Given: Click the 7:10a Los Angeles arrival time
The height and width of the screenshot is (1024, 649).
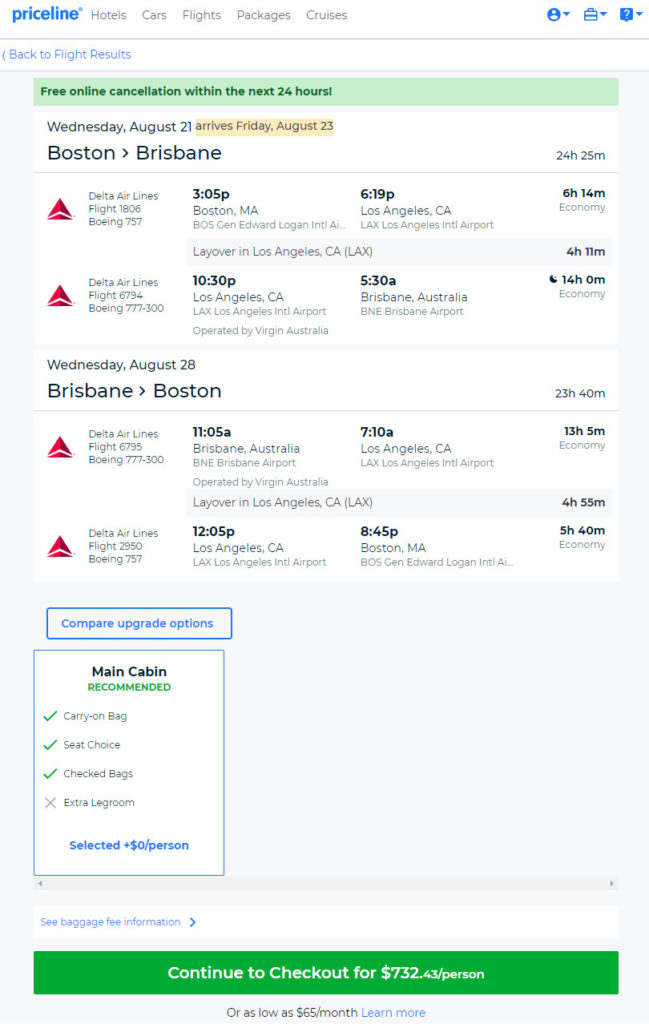Looking at the screenshot, I should click(x=377, y=432).
